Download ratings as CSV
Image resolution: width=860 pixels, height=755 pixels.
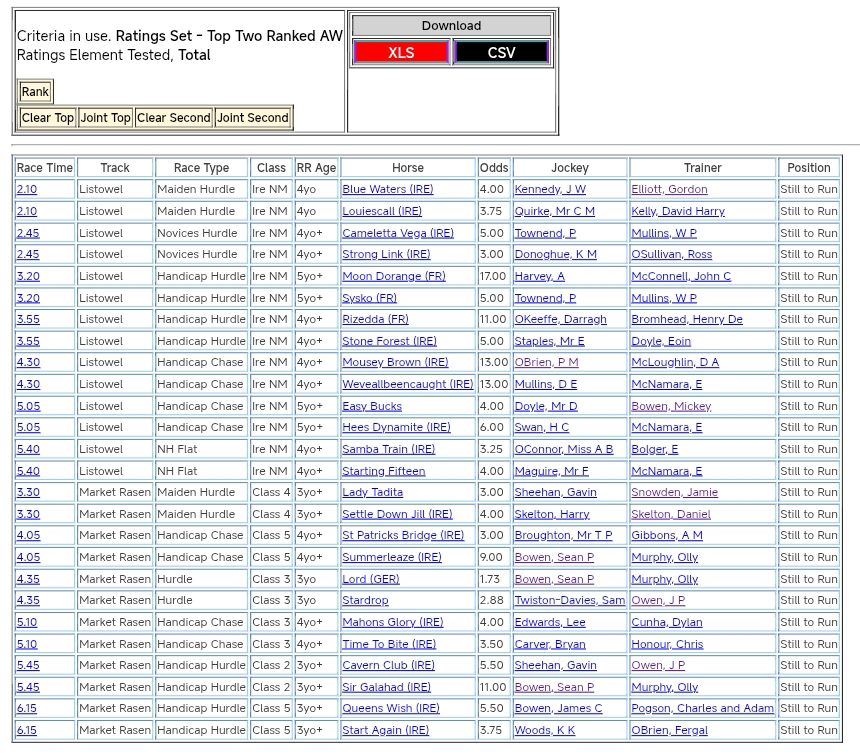pyautogui.click(x=501, y=53)
